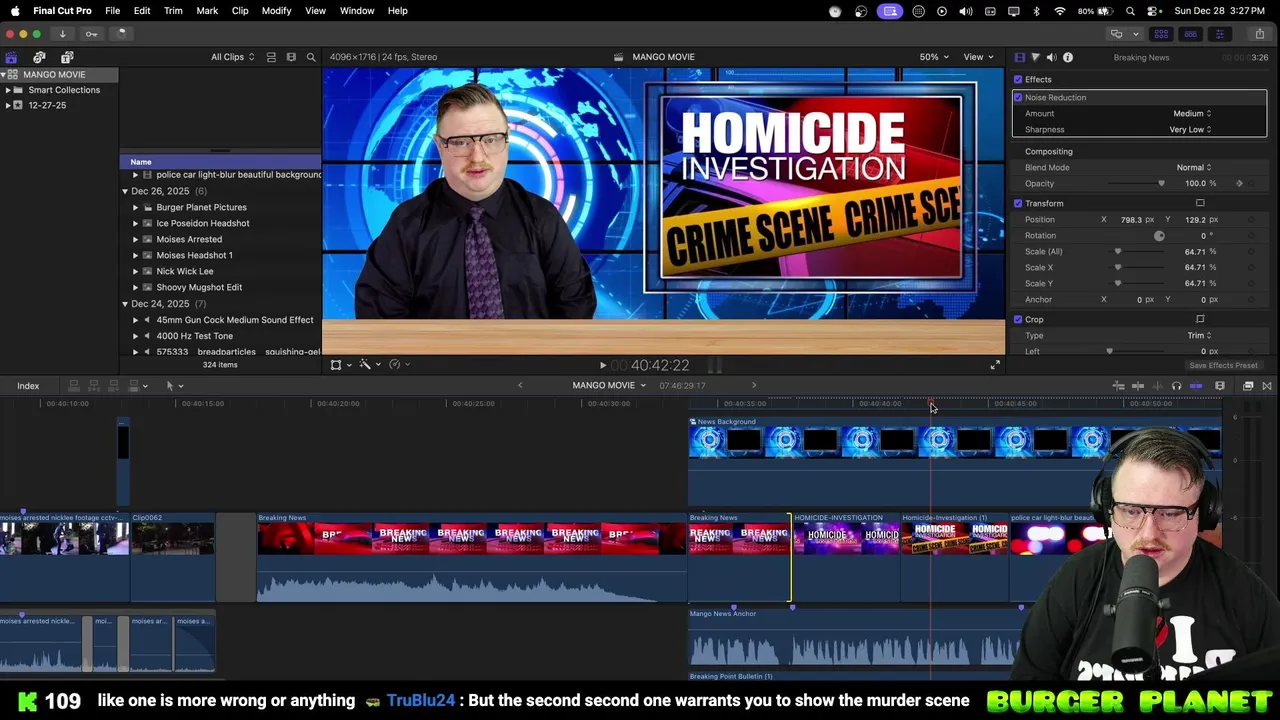The image size is (1280, 720).
Task: Open the import media button in toolbar
Action: (62, 34)
